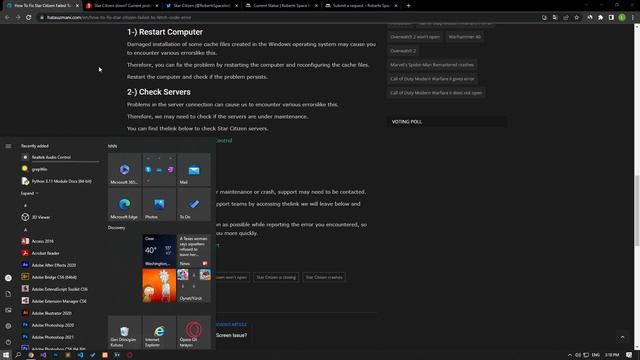
Task: Toggle the Start menu hamburger button
Action: pyautogui.click(x=8, y=146)
